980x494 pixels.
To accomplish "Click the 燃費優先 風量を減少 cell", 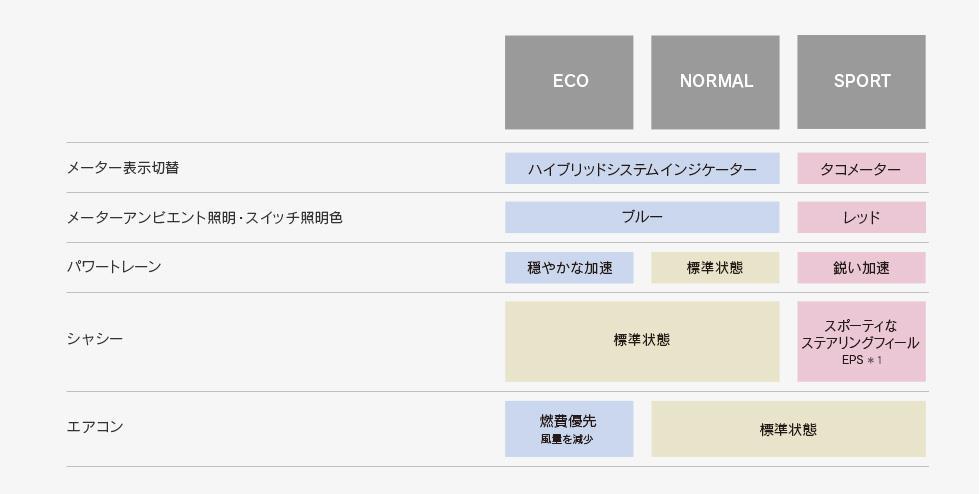I will [569, 429].
